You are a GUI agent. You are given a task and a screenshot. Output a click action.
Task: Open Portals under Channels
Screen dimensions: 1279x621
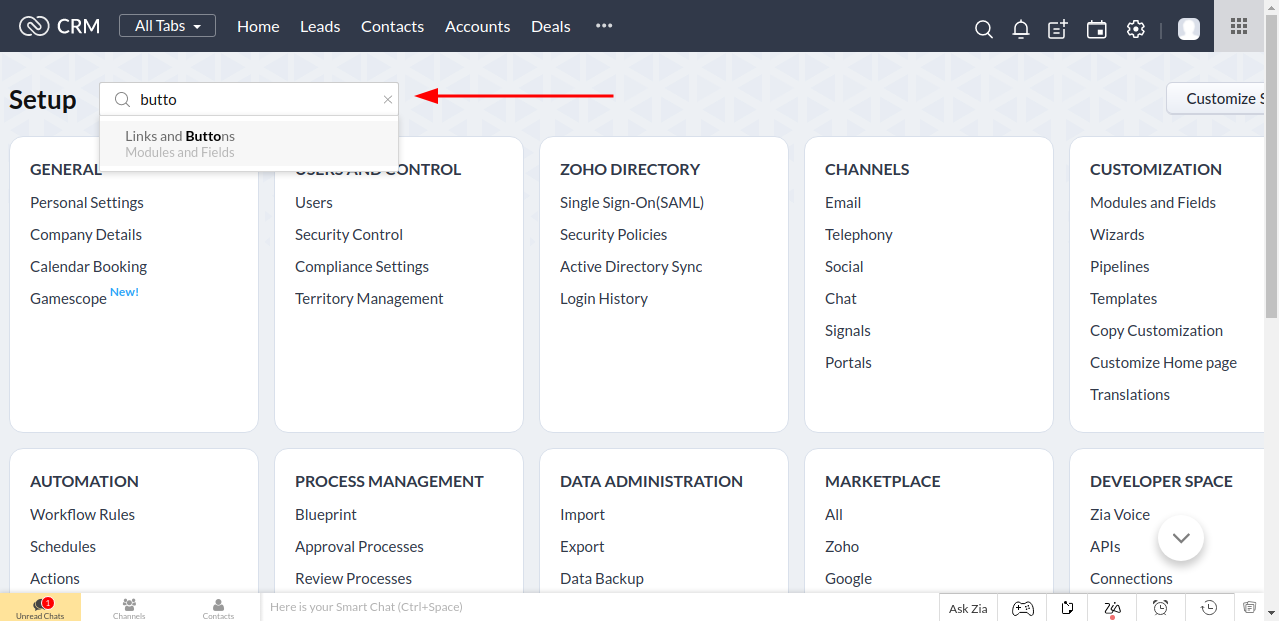[848, 362]
